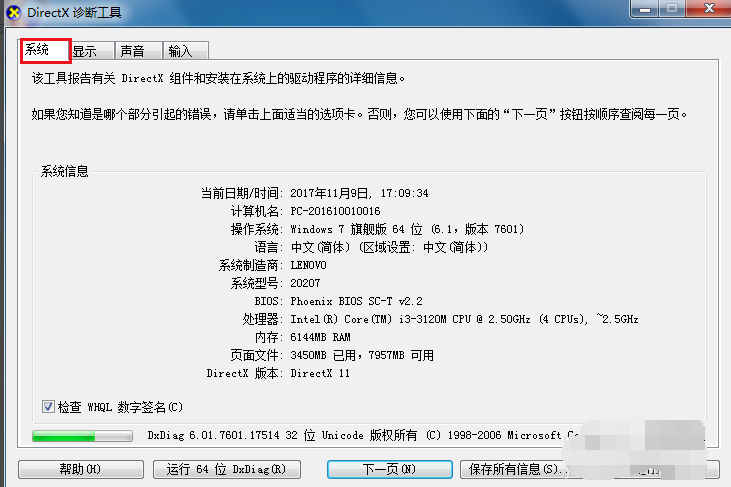Click the 页面文件 label

coord(256,355)
